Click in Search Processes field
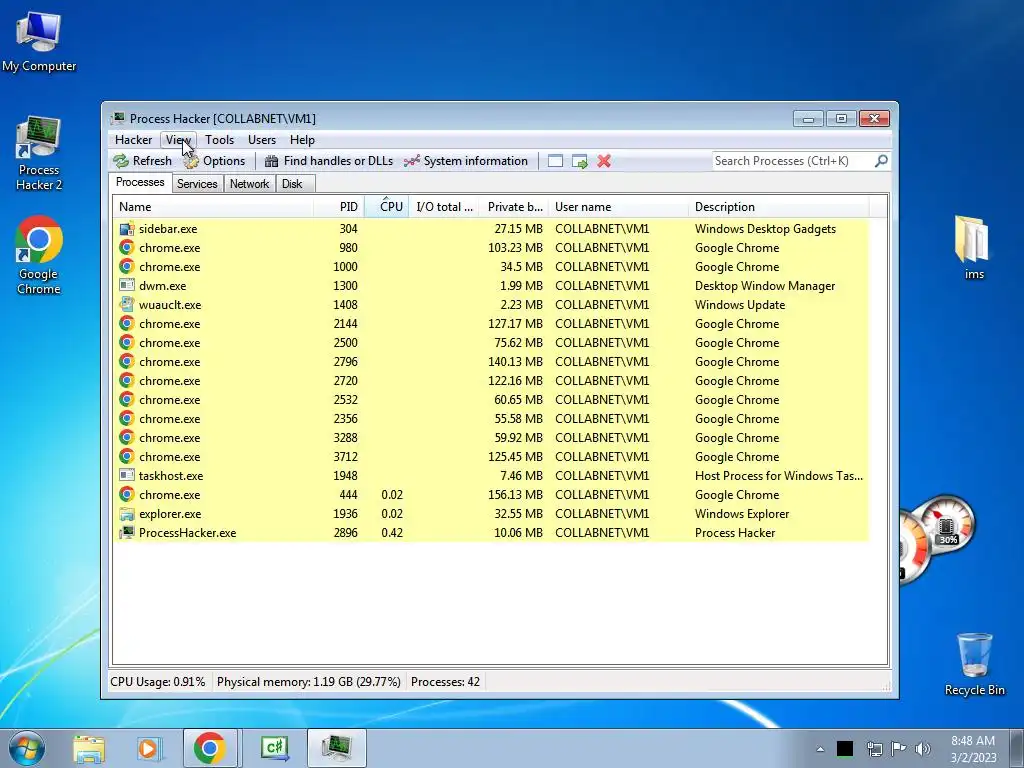Viewport: 1024px width, 768px height. pyautogui.click(x=793, y=161)
